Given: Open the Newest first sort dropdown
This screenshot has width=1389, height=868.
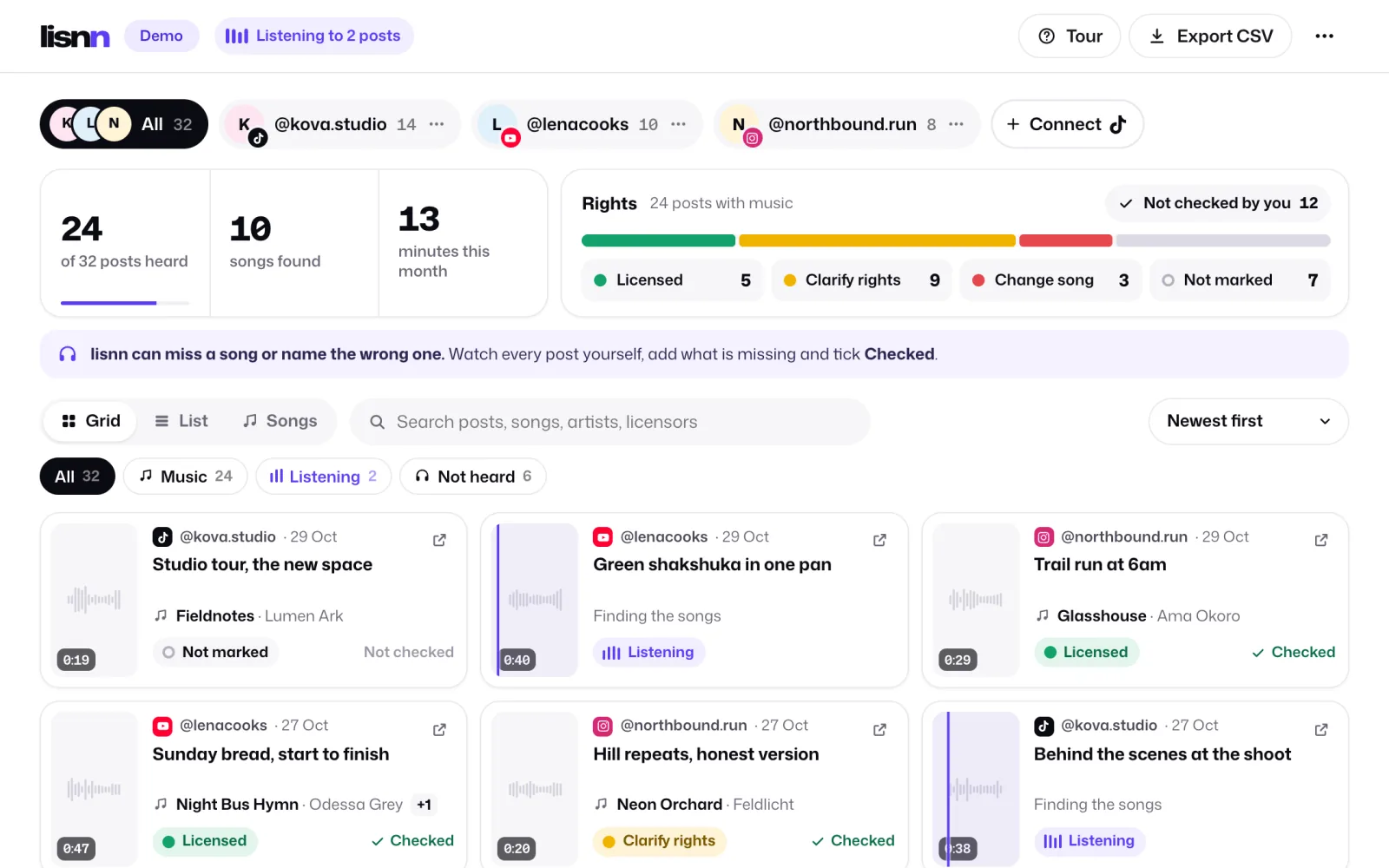Looking at the screenshot, I should point(1248,421).
